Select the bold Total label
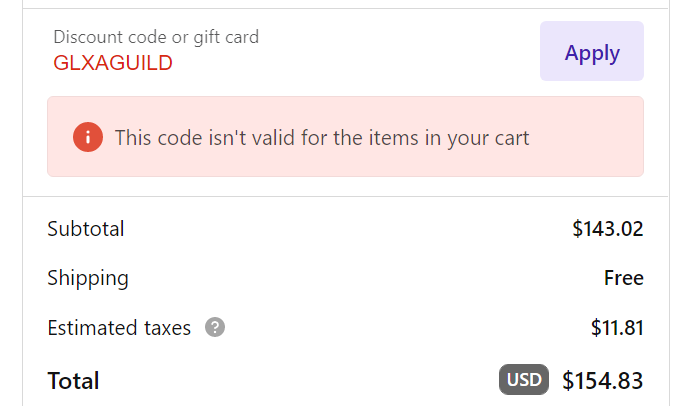 click(73, 381)
